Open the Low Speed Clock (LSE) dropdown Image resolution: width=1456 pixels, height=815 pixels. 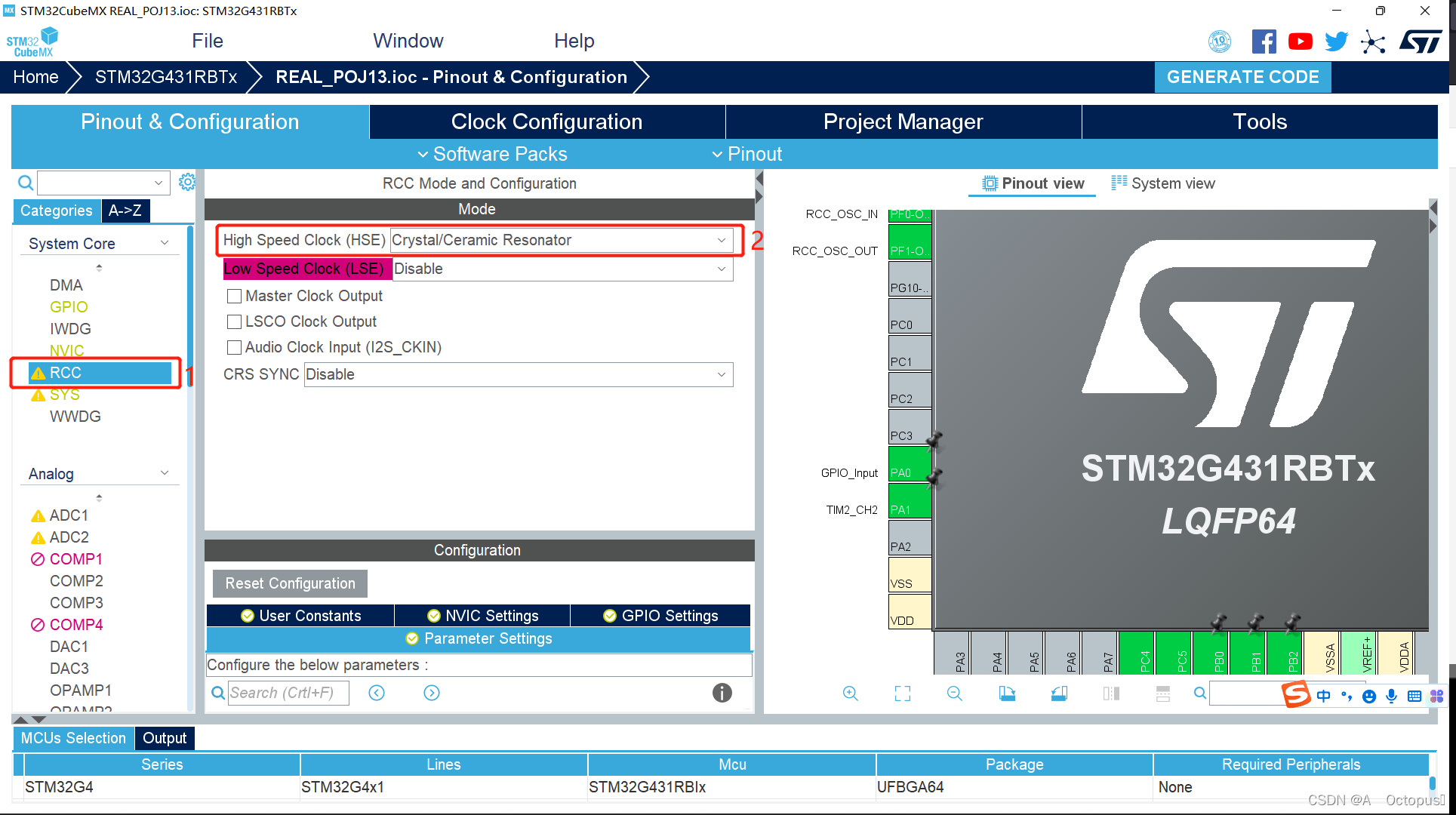pos(562,269)
